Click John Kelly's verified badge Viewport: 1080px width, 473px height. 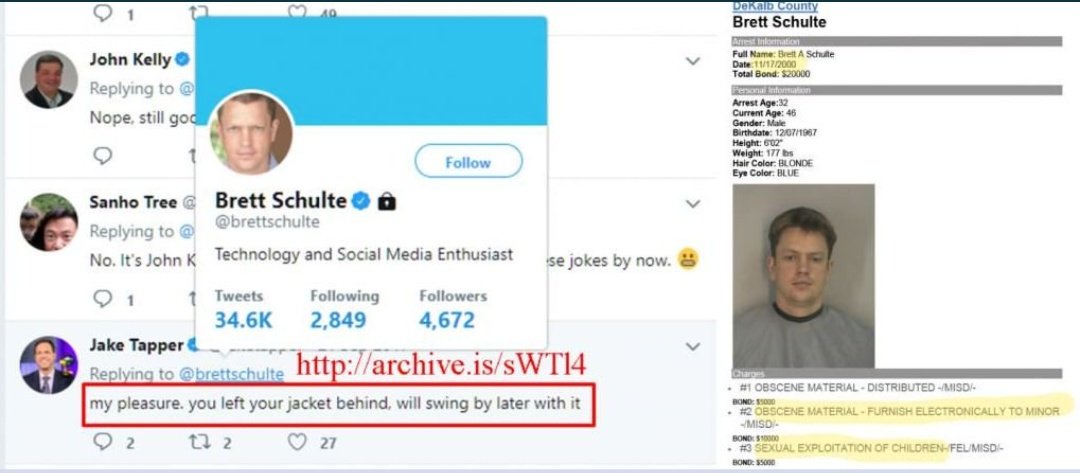(x=182, y=59)
